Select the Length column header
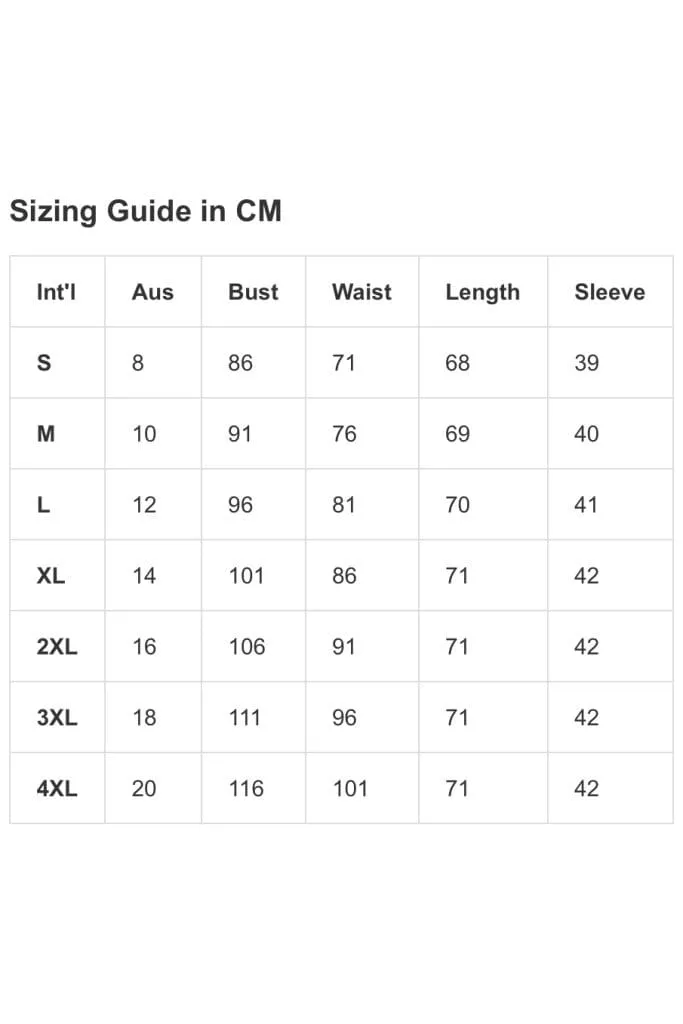Viewport: 683px width, 1024px height. tap(483, 293)
